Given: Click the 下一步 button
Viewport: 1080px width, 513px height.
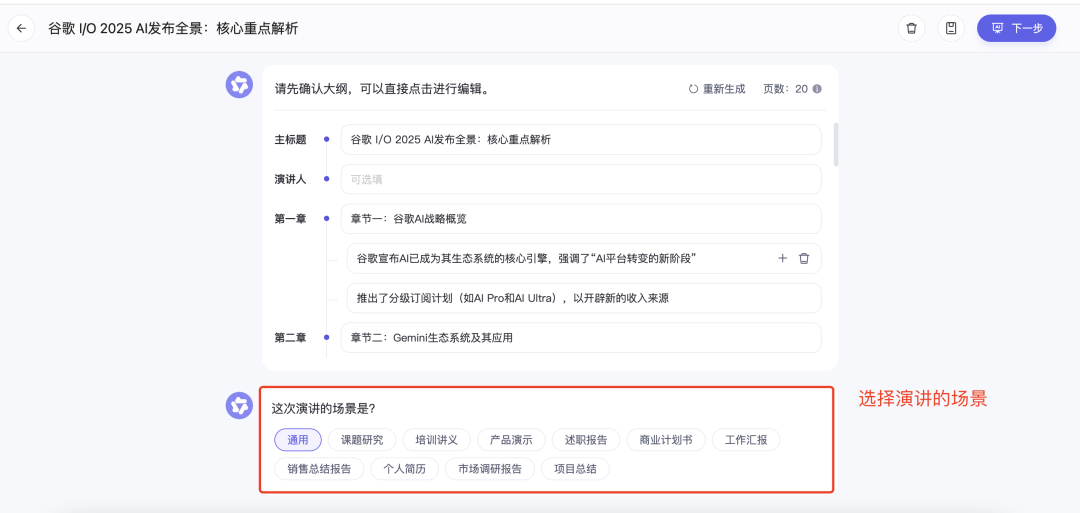Looking at the screenshot, I should tap(1017, 28).
